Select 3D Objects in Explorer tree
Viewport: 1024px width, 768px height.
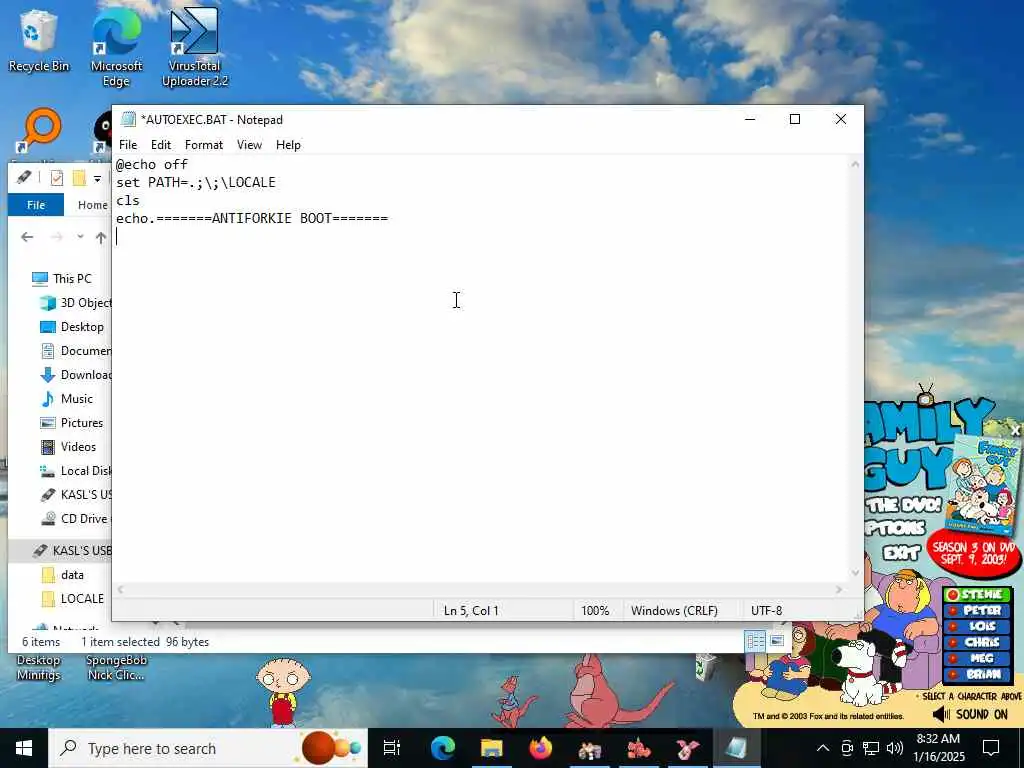coord(78,303)
